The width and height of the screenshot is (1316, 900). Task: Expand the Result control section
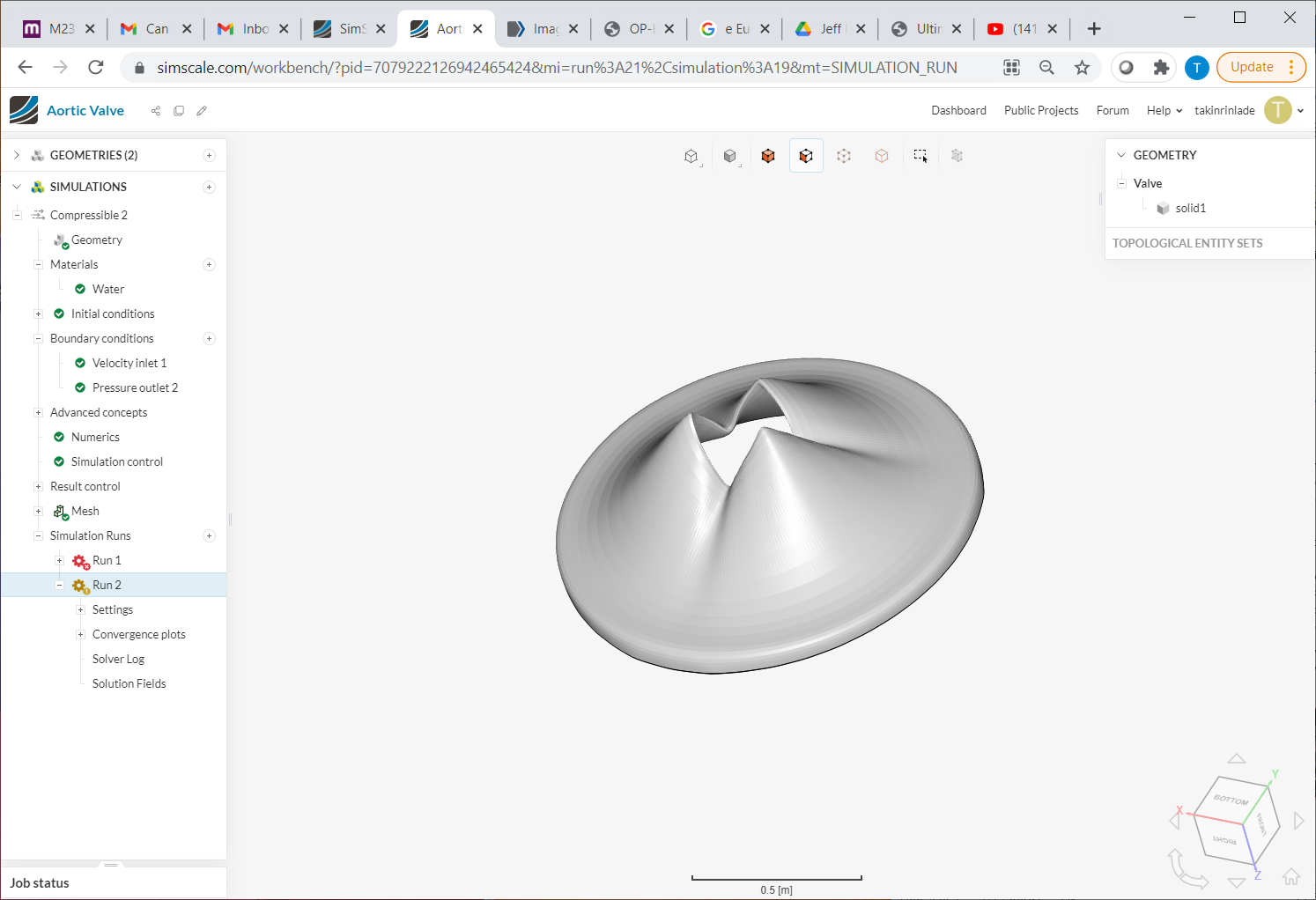click(38, 486)
